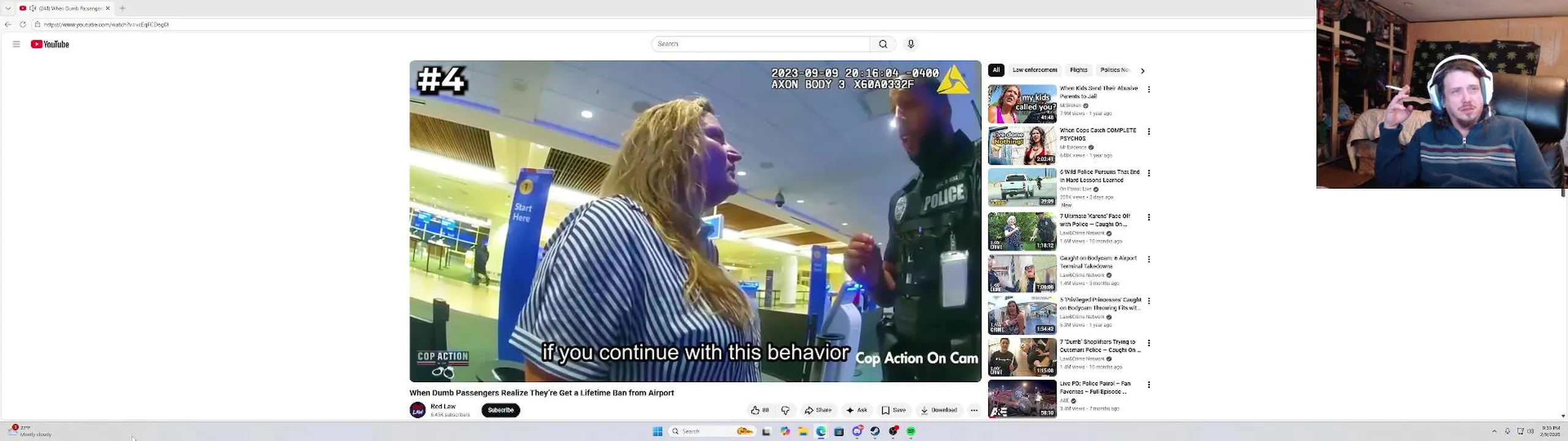
Task: Launch Copilot from the taskbar
Action: (785, 432)
